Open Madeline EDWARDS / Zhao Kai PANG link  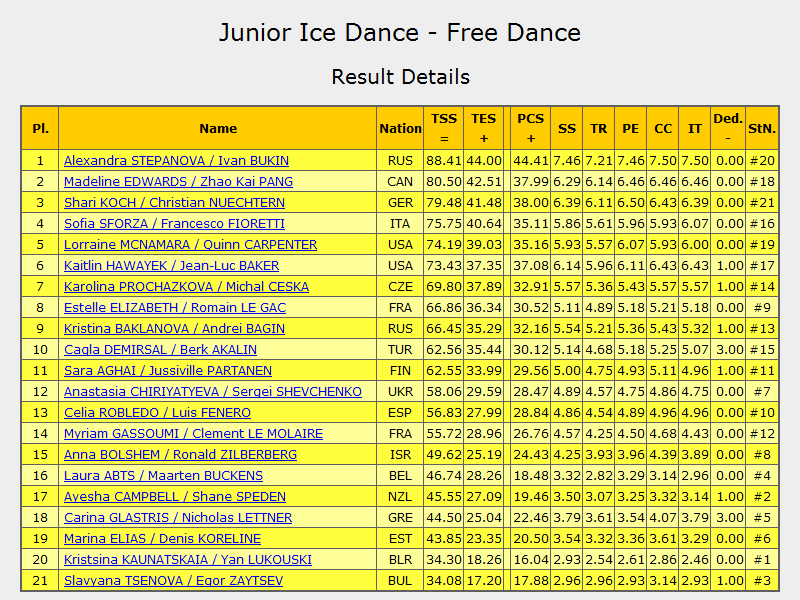178,182
